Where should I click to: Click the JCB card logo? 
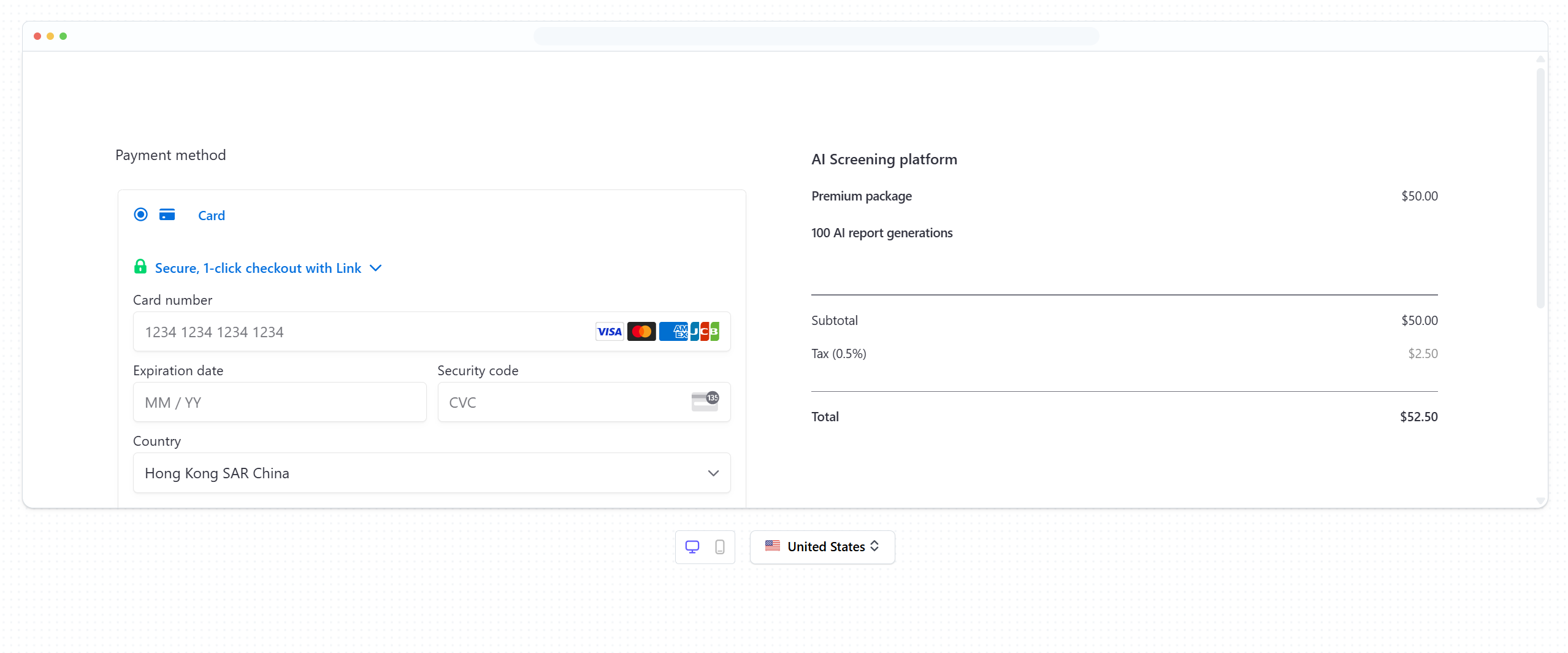click(x=705, y=332)
